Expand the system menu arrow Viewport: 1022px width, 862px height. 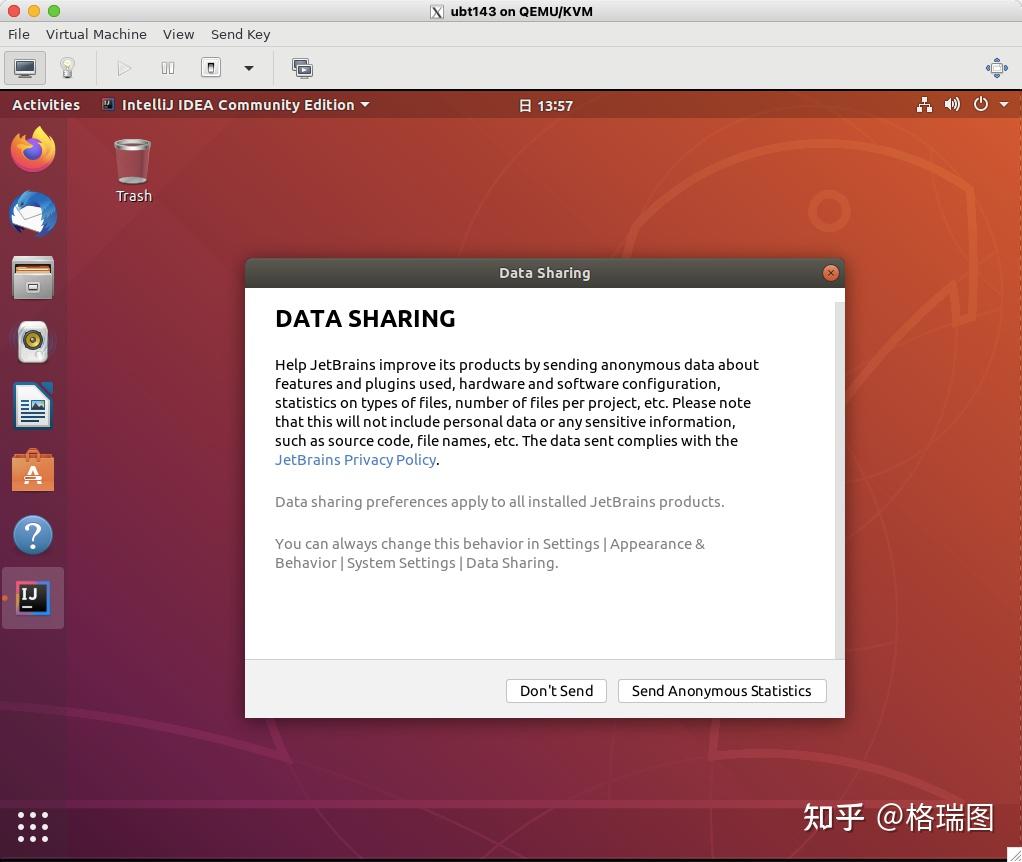(1004, 105)
